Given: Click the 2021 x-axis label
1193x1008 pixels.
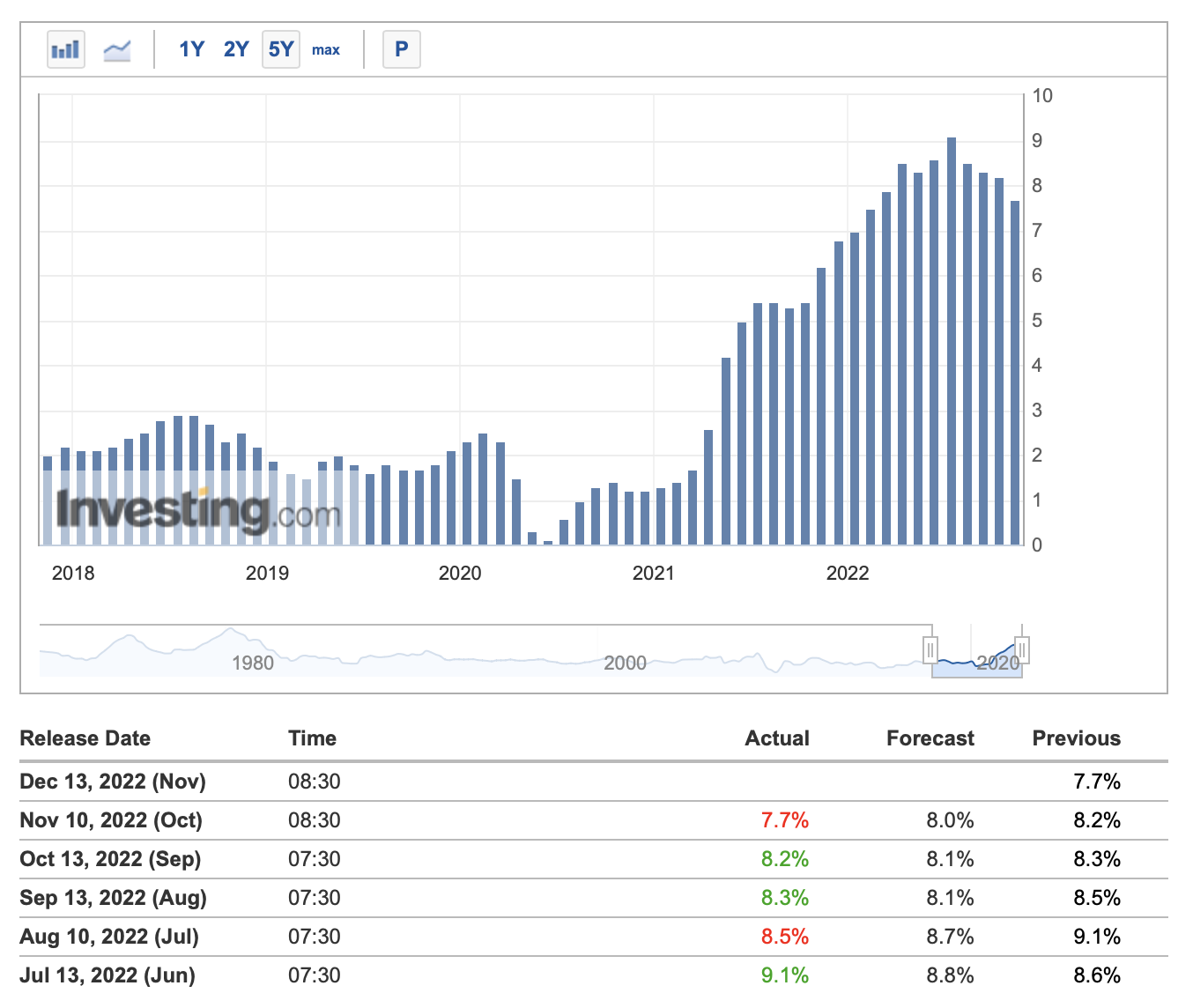Looking at the screenshot, I should (654, 574).
